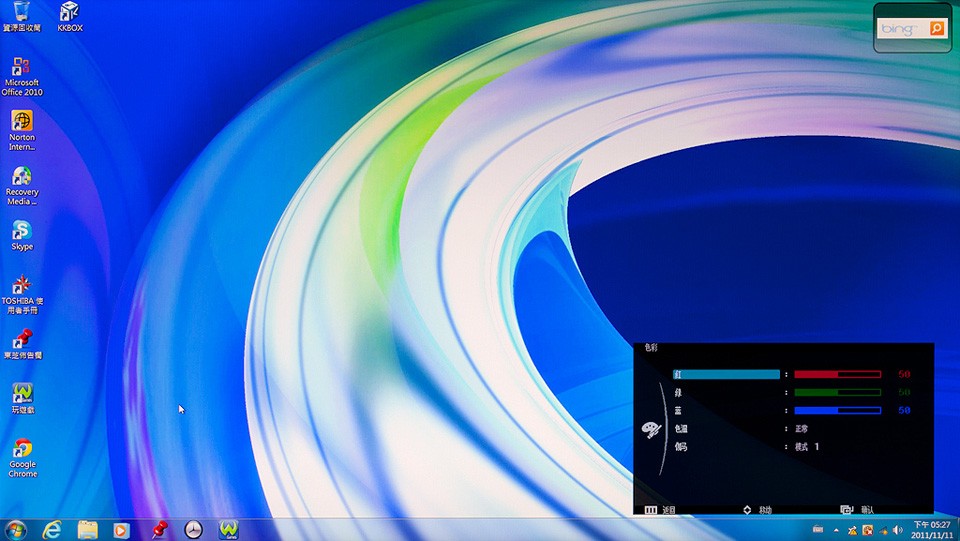
Task: Open Internet Explorer from the taskbar
Action: [52, 529]
